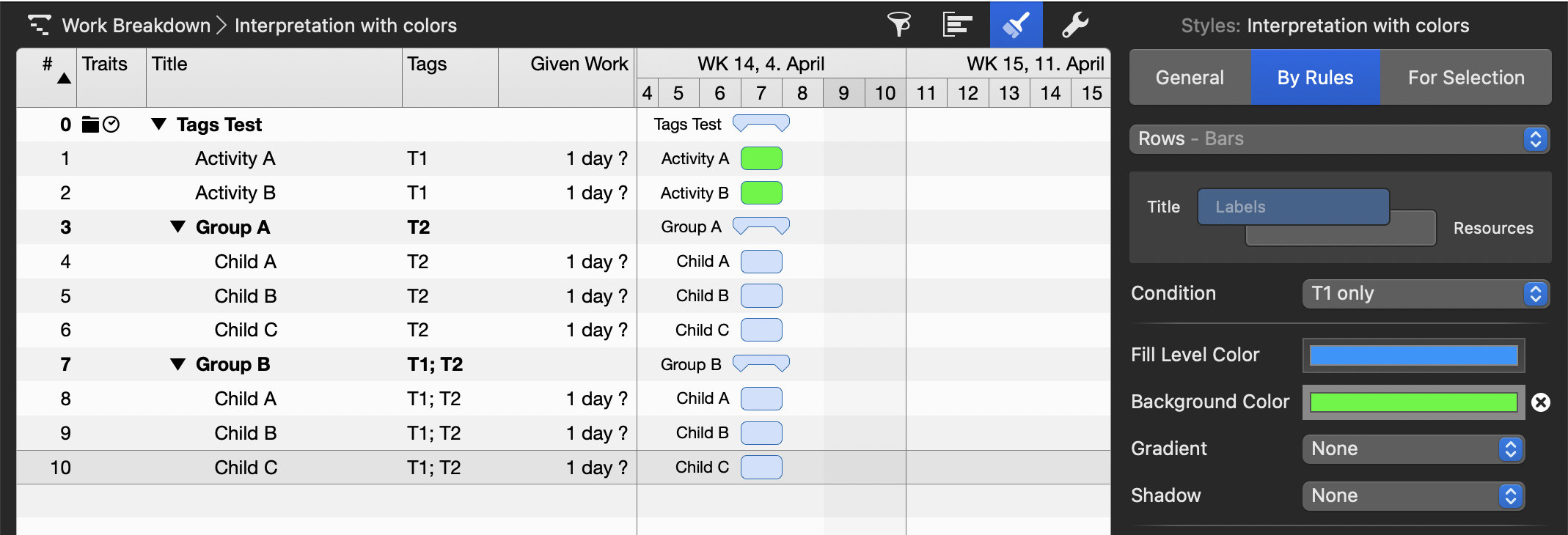Toggle the styles paintbrush icon
Image resolution: width=1568 pixels, height=535 pixels.
pyautogui.click(x=1016, y=25)
